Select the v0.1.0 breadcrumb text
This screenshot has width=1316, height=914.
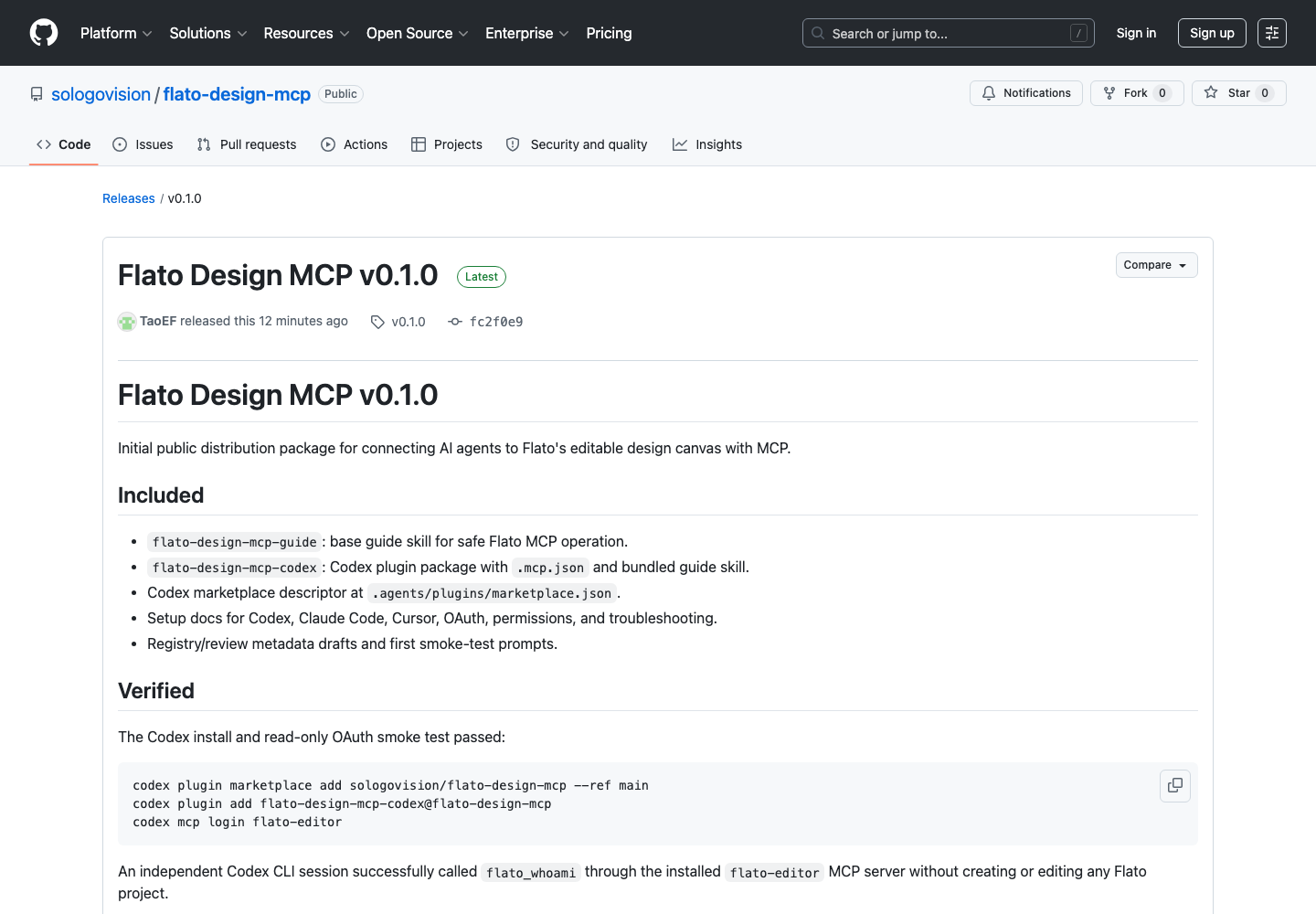point(185,198)
